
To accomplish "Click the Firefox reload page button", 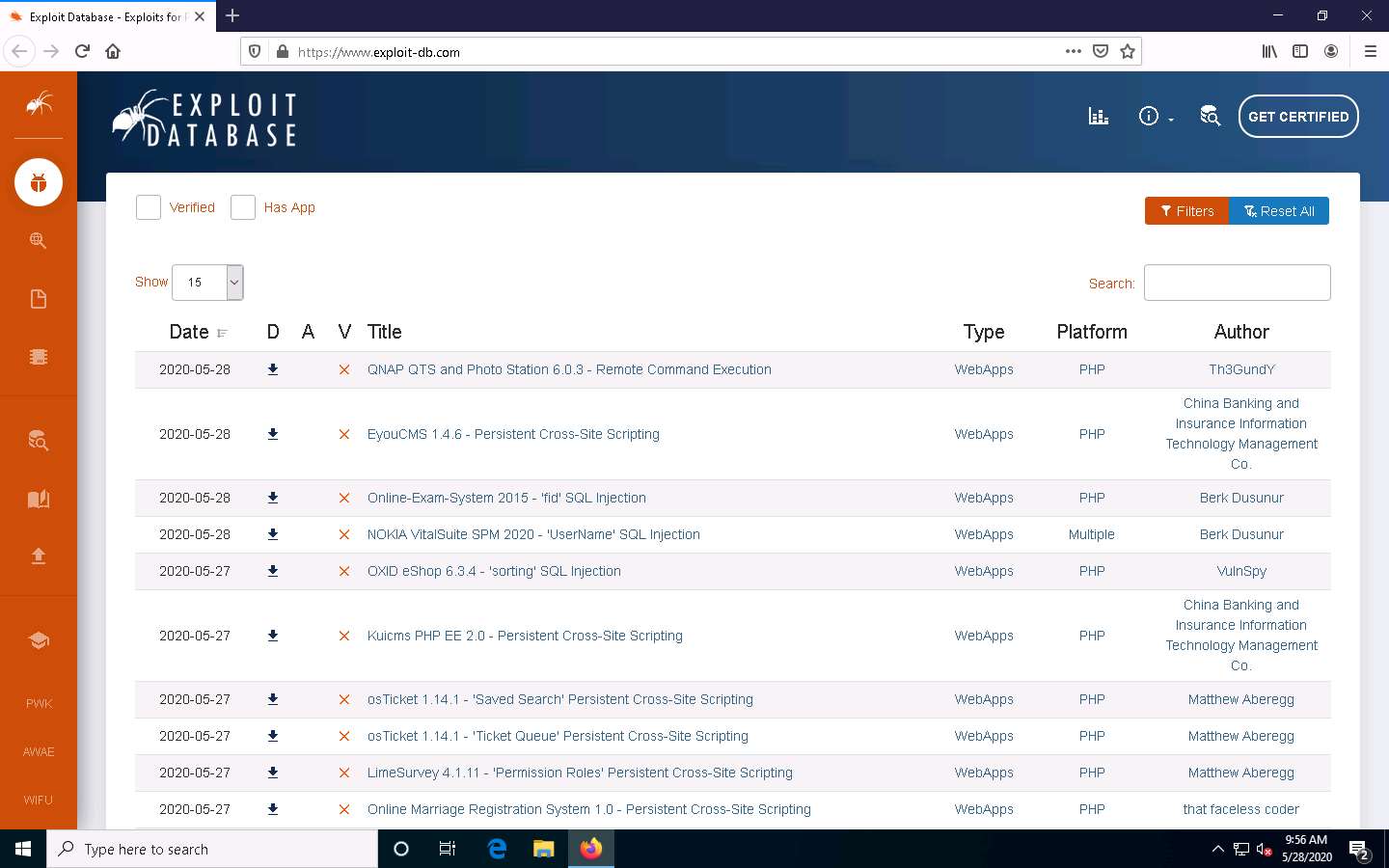I will click(82, 51).
